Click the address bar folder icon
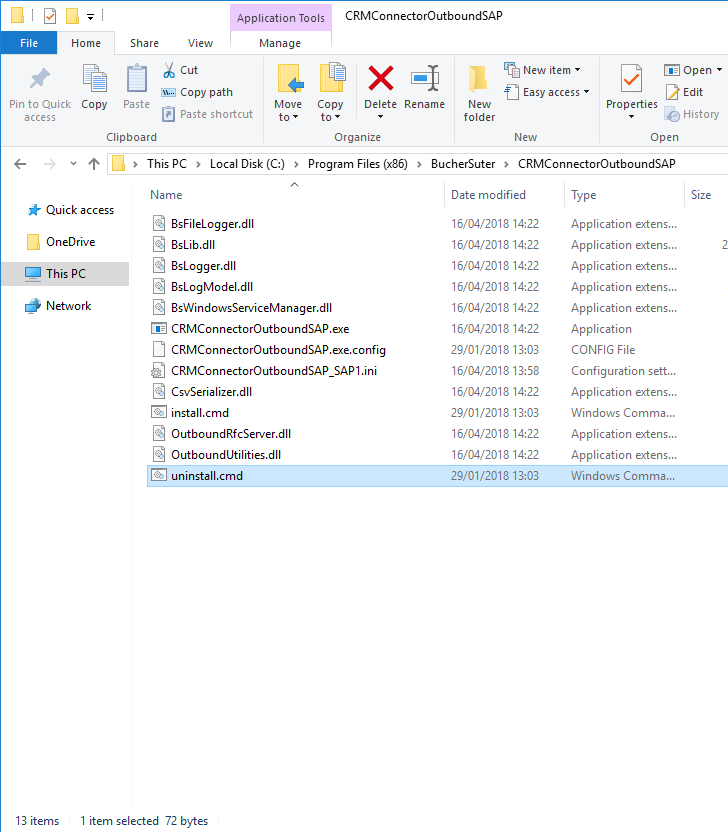The image size is (728, 832). pos(119,164)
